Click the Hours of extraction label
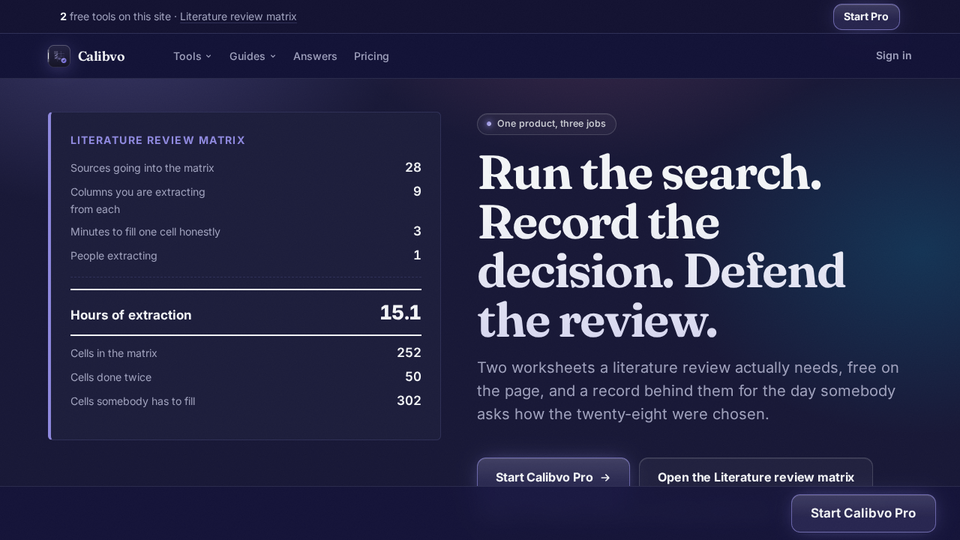The height and width of the screenshot is (540, 960). [x=131, y=315]
